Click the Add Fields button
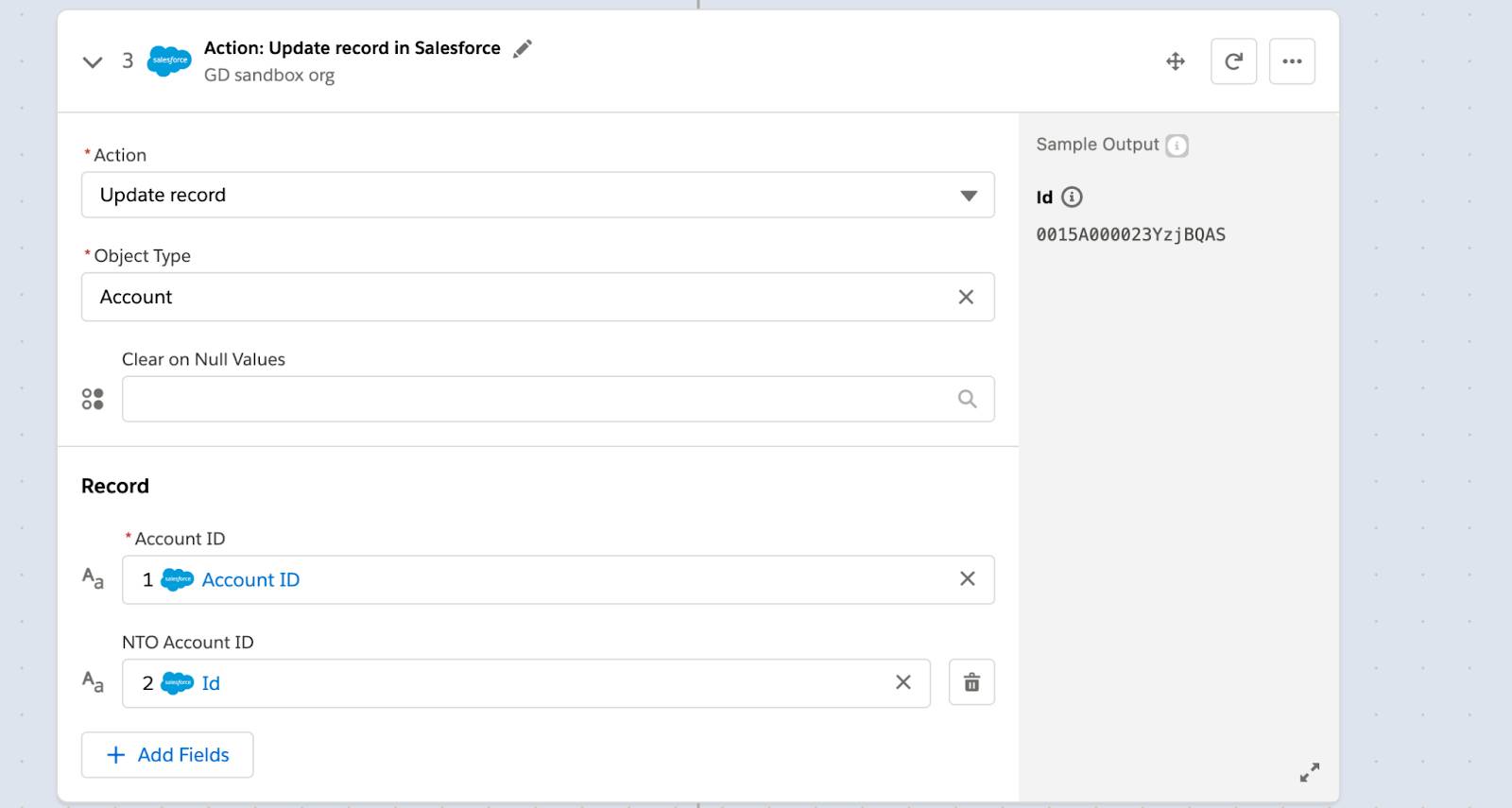This screenshot has height=808, width=1512. [x=167, y=755]
